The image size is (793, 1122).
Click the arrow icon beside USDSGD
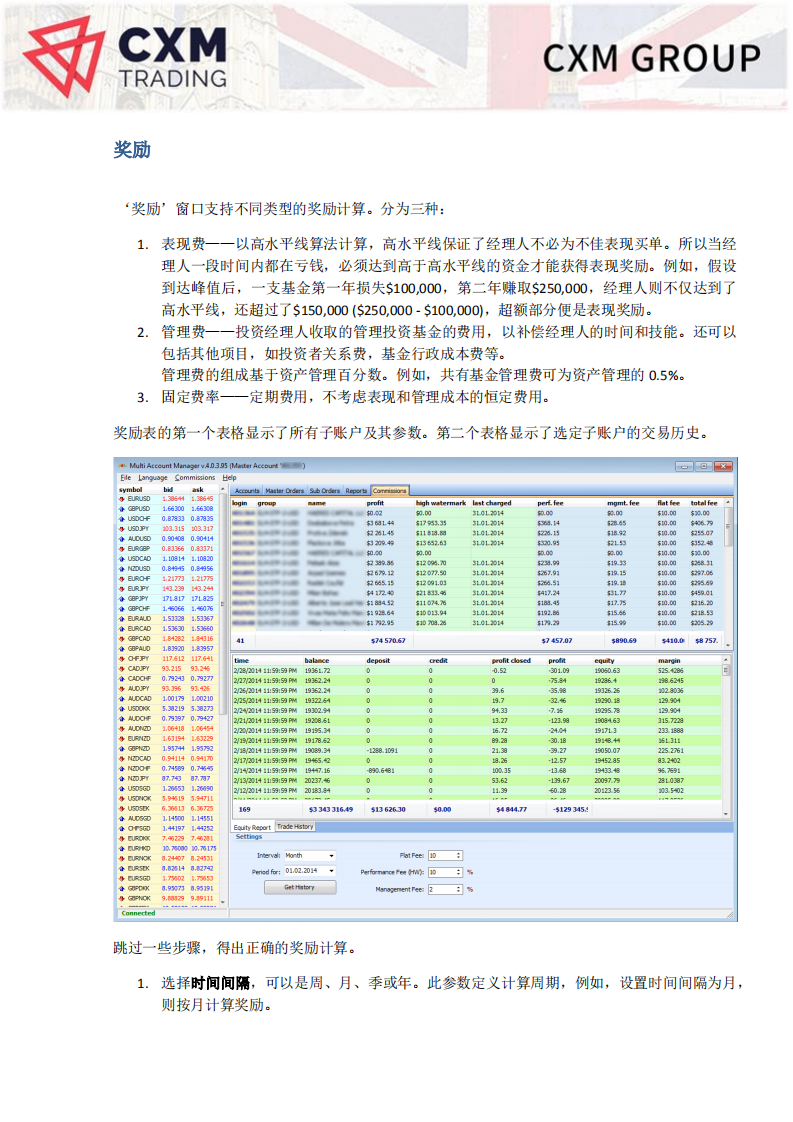[122, 789]
